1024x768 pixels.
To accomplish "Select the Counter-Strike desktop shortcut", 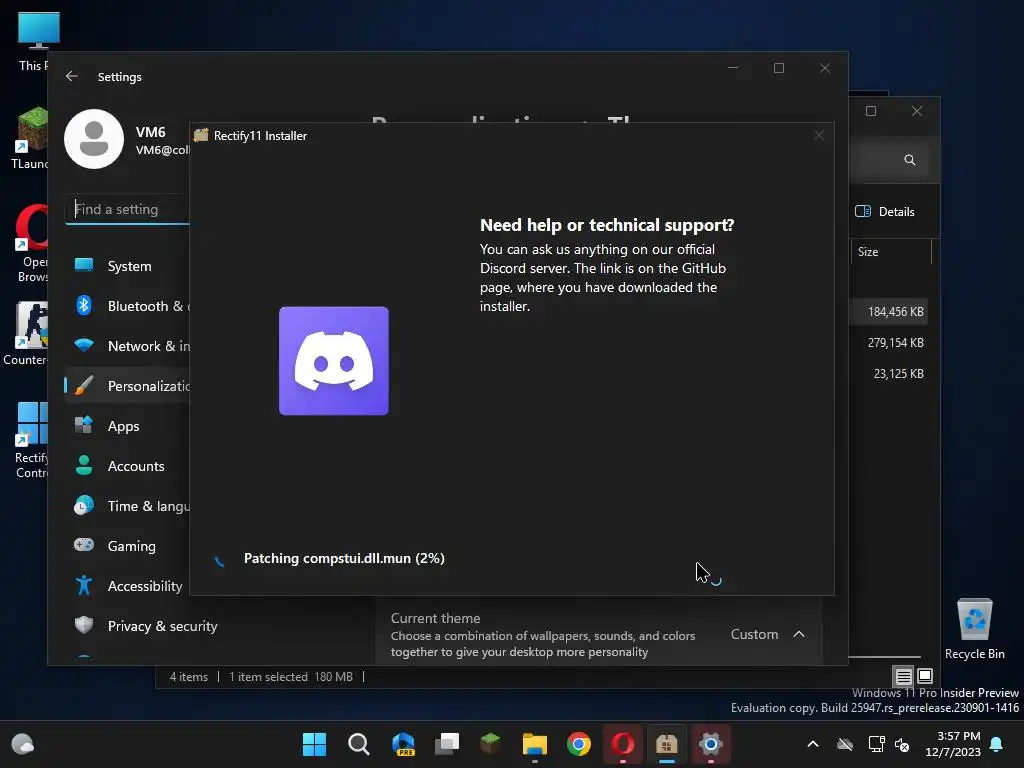I will pos(26,333).
